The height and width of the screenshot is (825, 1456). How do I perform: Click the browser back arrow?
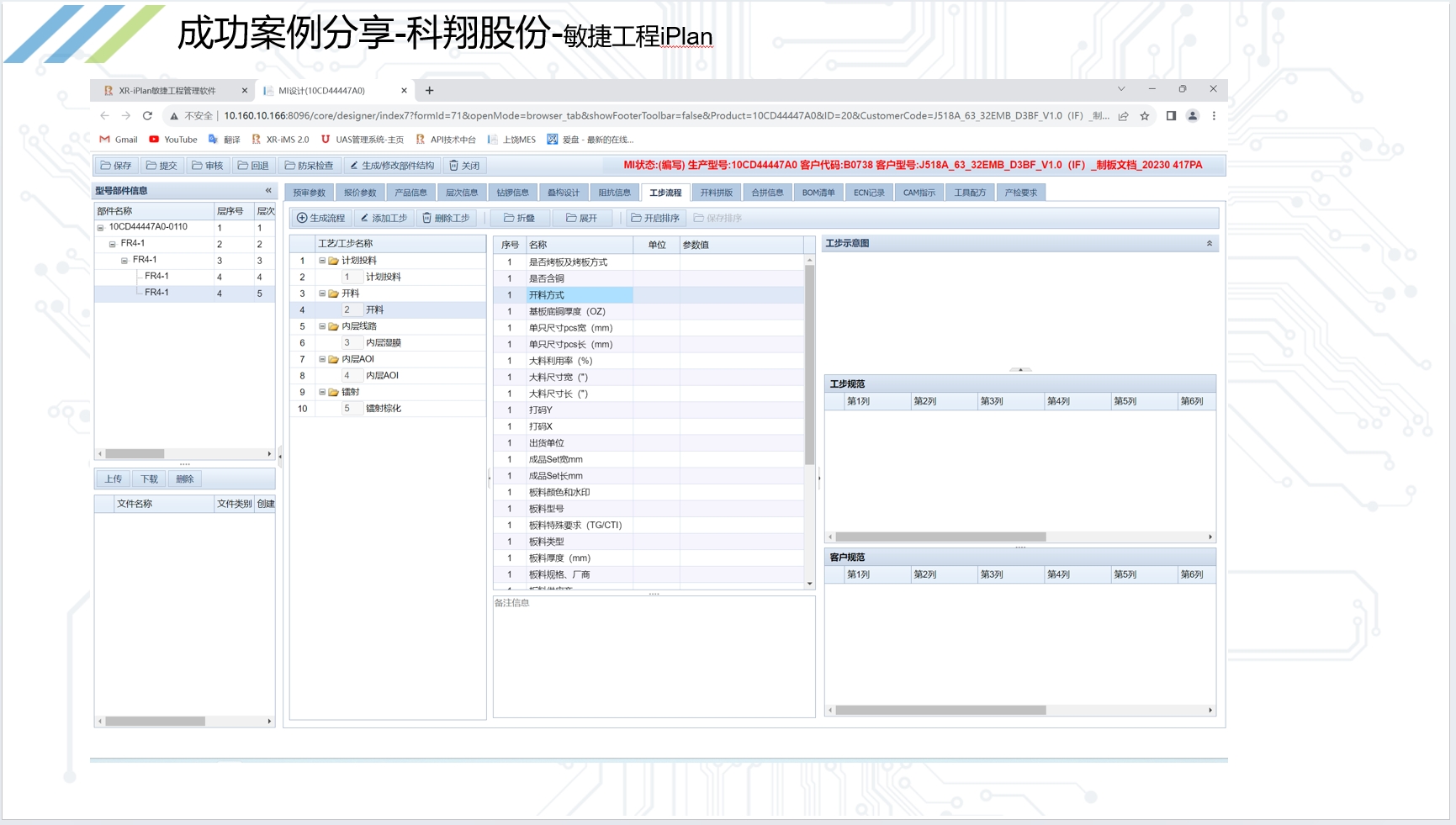pyautogui.click(x=104, y=116)
